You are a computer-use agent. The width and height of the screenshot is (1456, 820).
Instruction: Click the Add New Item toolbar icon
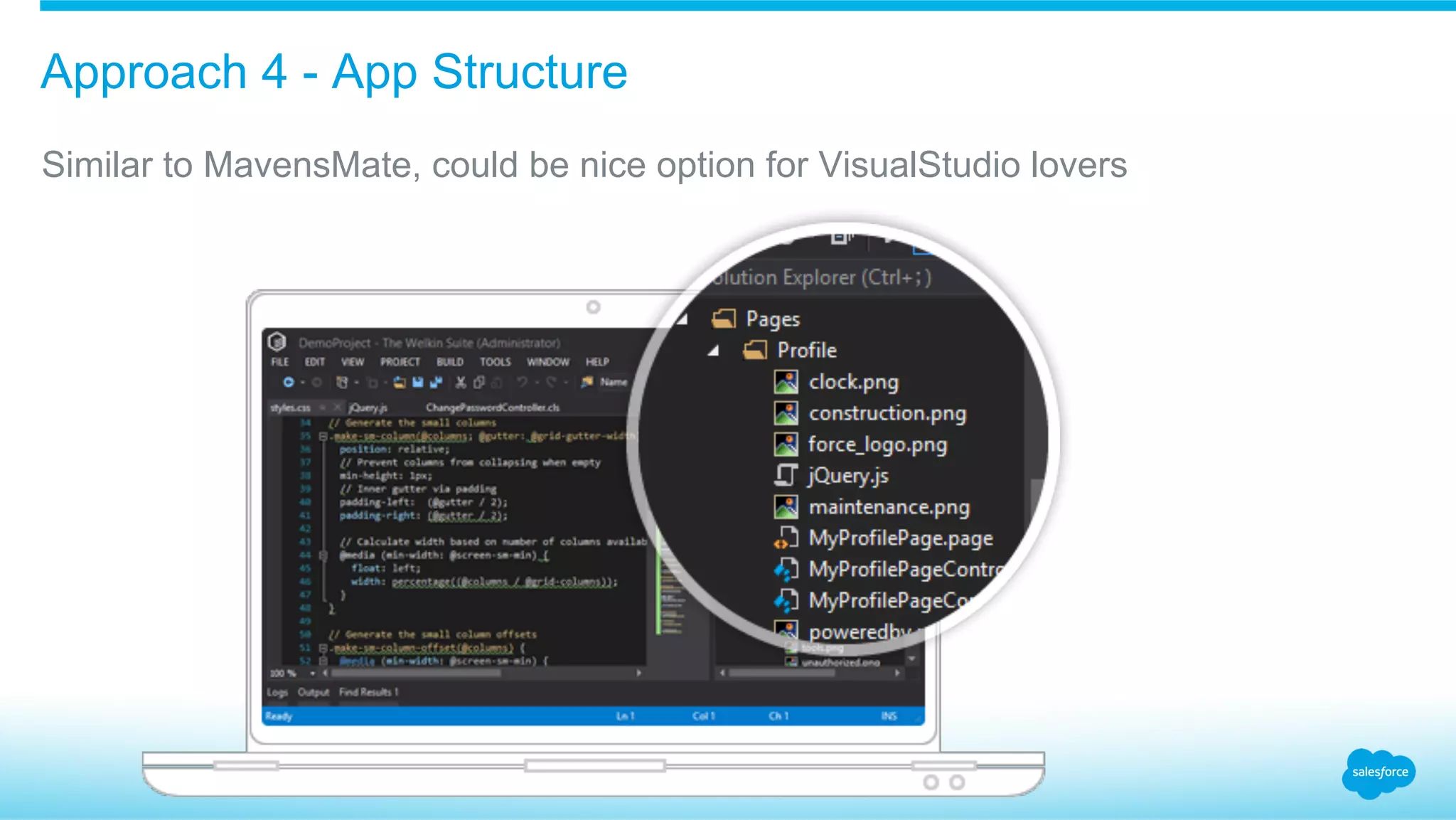click(372, 383)
